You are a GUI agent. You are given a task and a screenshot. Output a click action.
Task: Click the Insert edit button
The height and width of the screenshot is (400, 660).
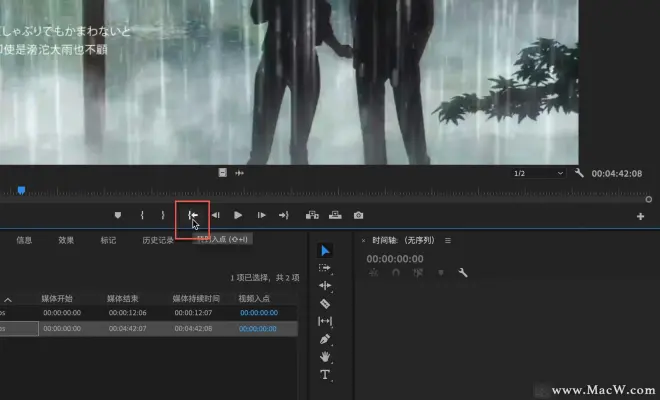tap(312, 215)
